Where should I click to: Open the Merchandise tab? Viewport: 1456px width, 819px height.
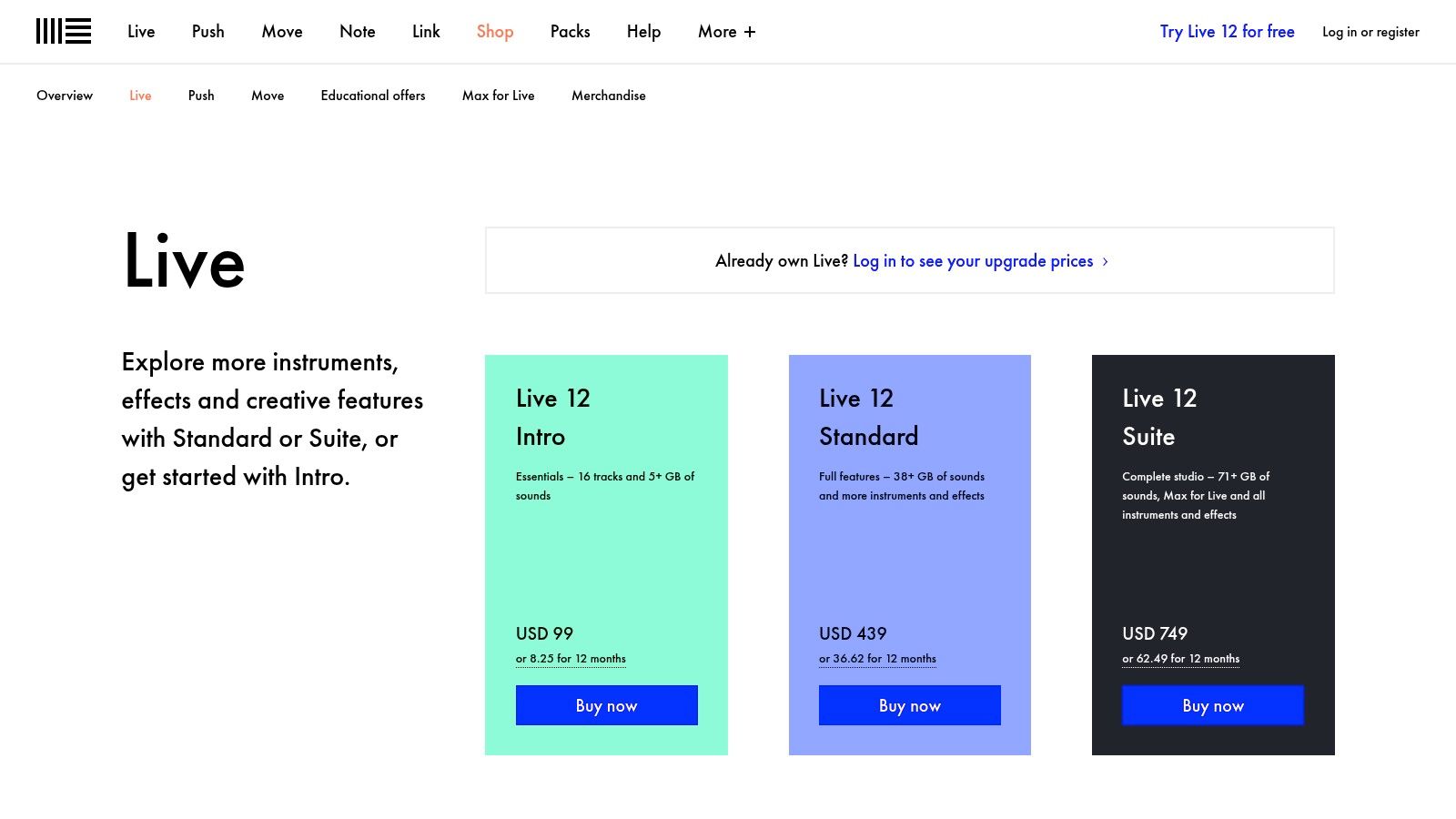608,96
